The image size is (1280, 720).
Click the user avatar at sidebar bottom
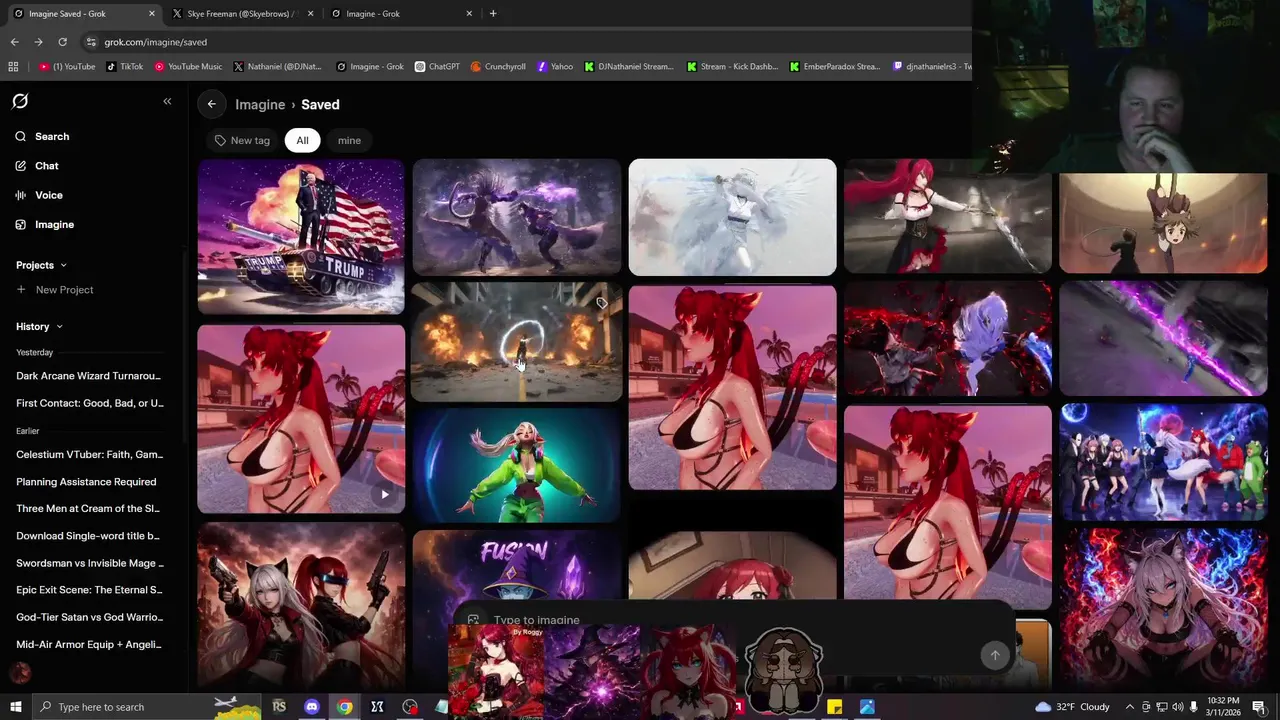20,673
